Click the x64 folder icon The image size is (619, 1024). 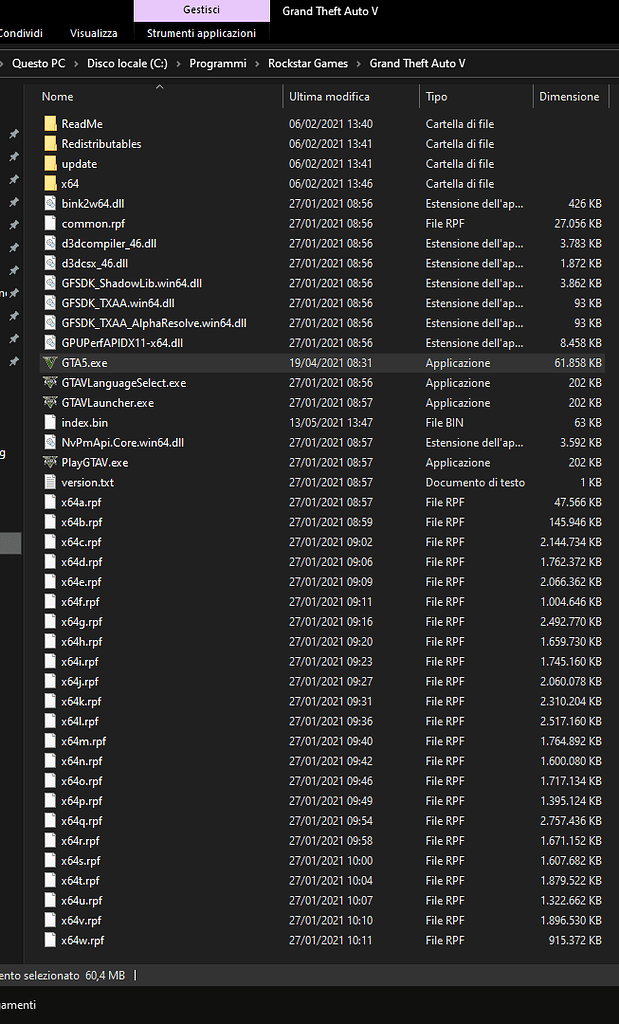(50, 184)
